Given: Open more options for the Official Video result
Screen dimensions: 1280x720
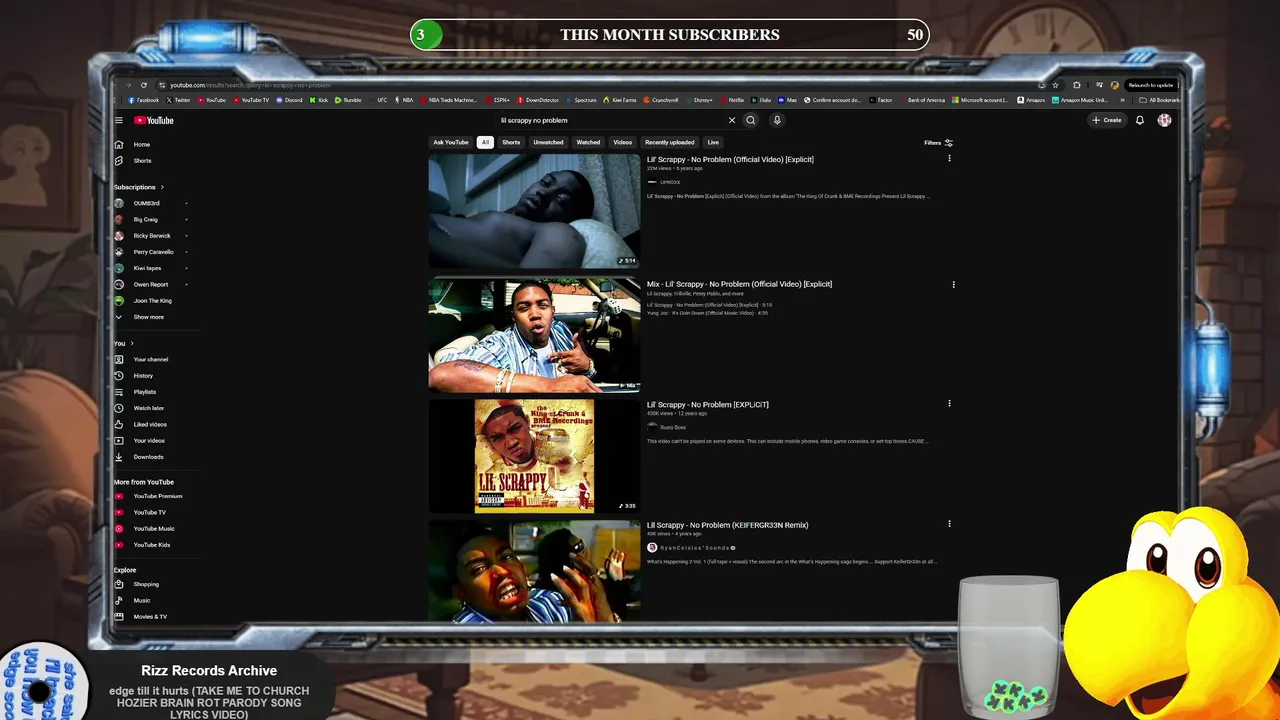Looking at the screenshot, I should coord(949,158).
